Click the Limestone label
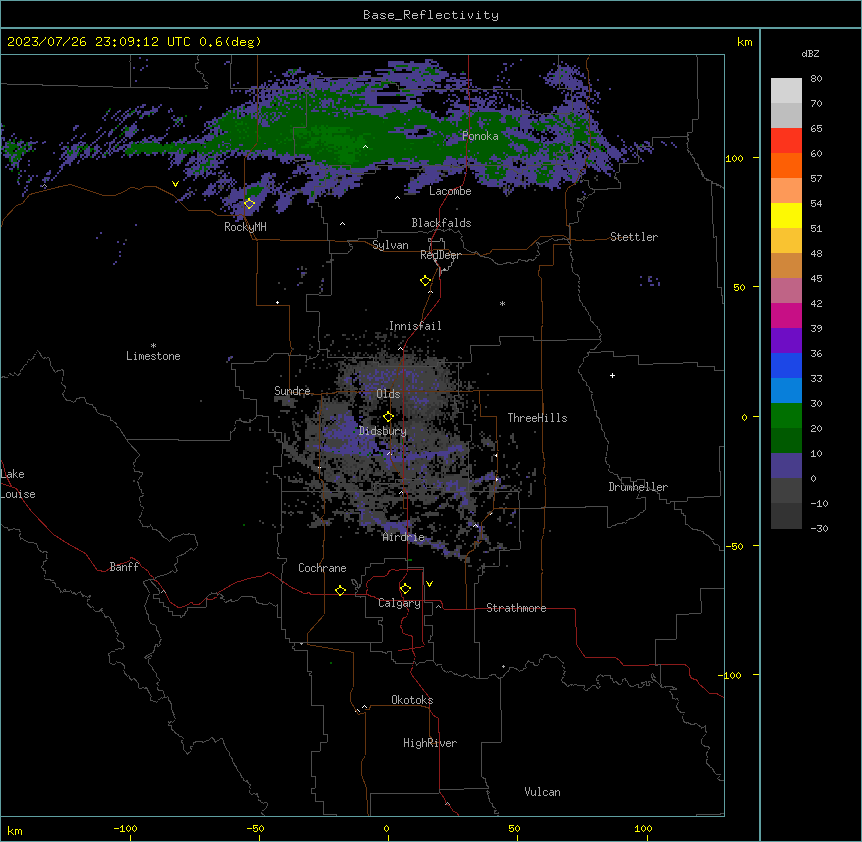 point(153,356)
